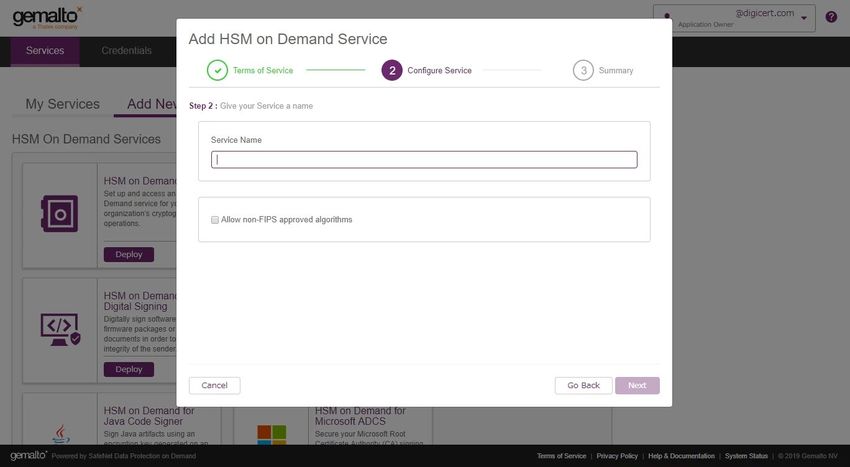Focus the Service Name input field
This screenshot has height=467, width=850.
[x=424, y=159]
